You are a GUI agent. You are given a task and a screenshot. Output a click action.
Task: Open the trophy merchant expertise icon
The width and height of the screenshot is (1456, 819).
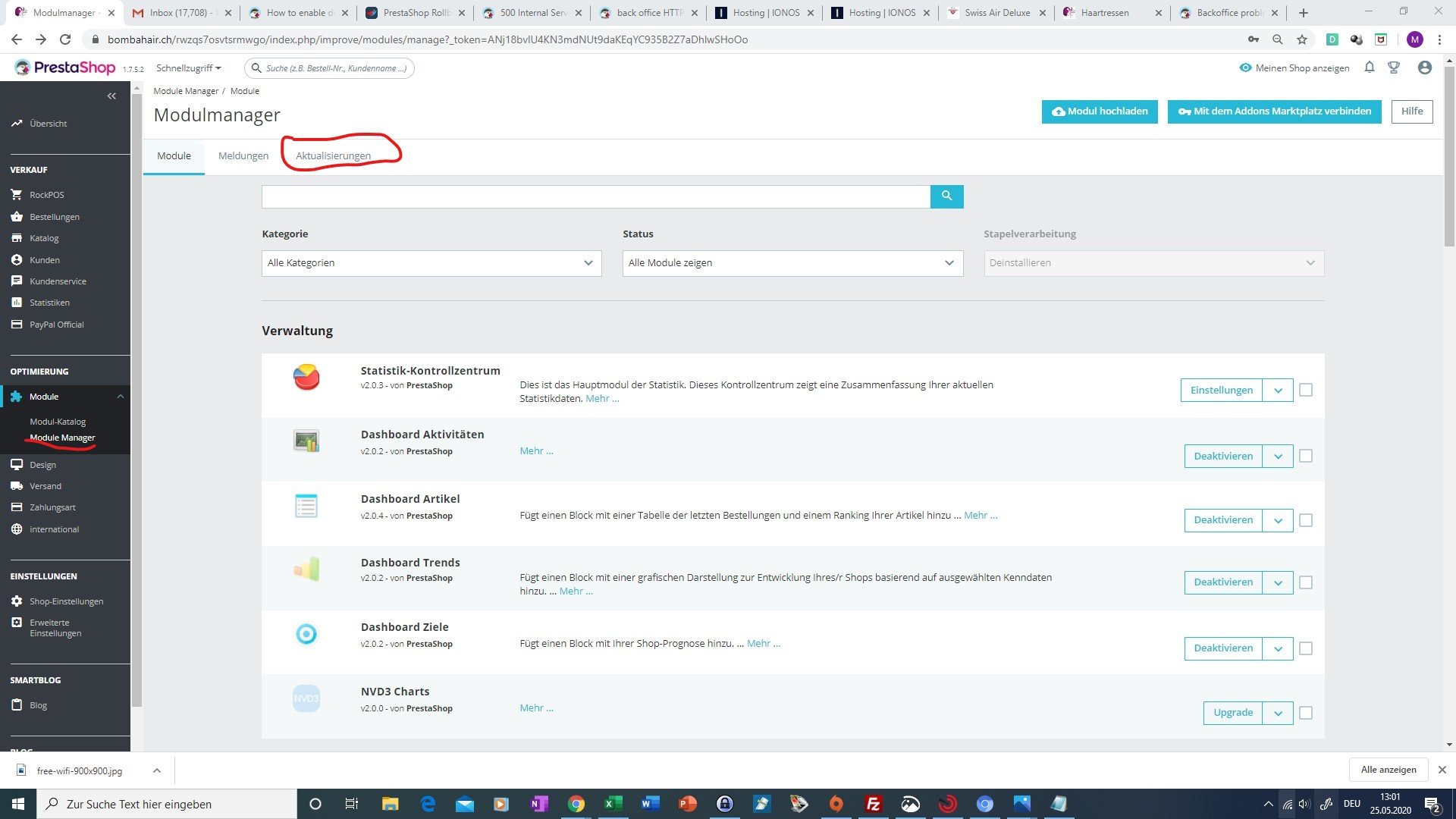pyautogui.click(x=1394, y=67)
